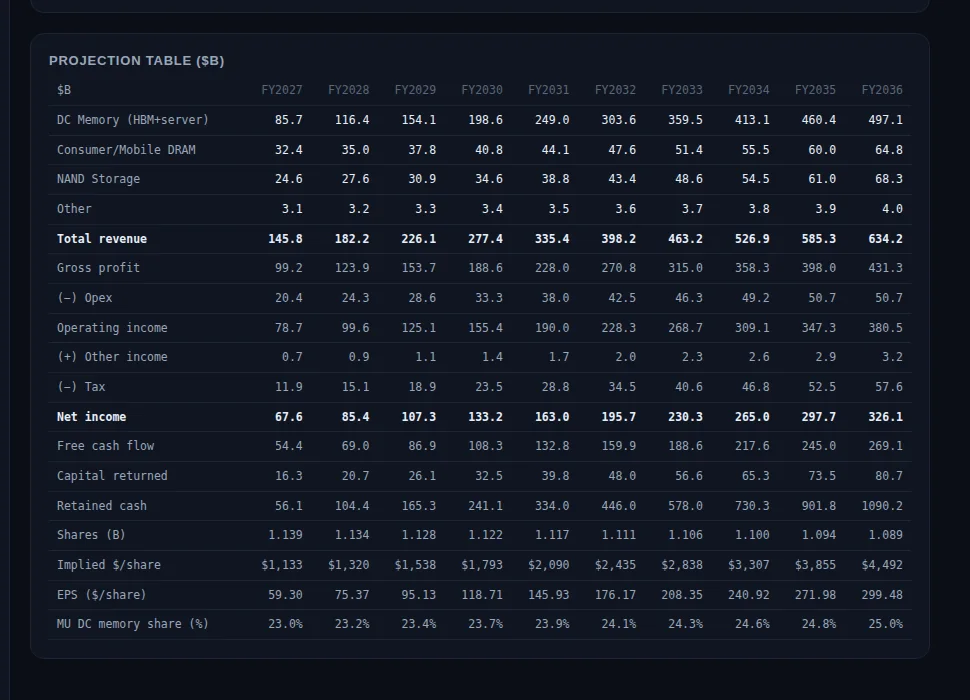Image resolution: width=970 pixels, height=700 pixels.
Task: Click Total revenue value 634.2
Action: (x=885, y=239)
